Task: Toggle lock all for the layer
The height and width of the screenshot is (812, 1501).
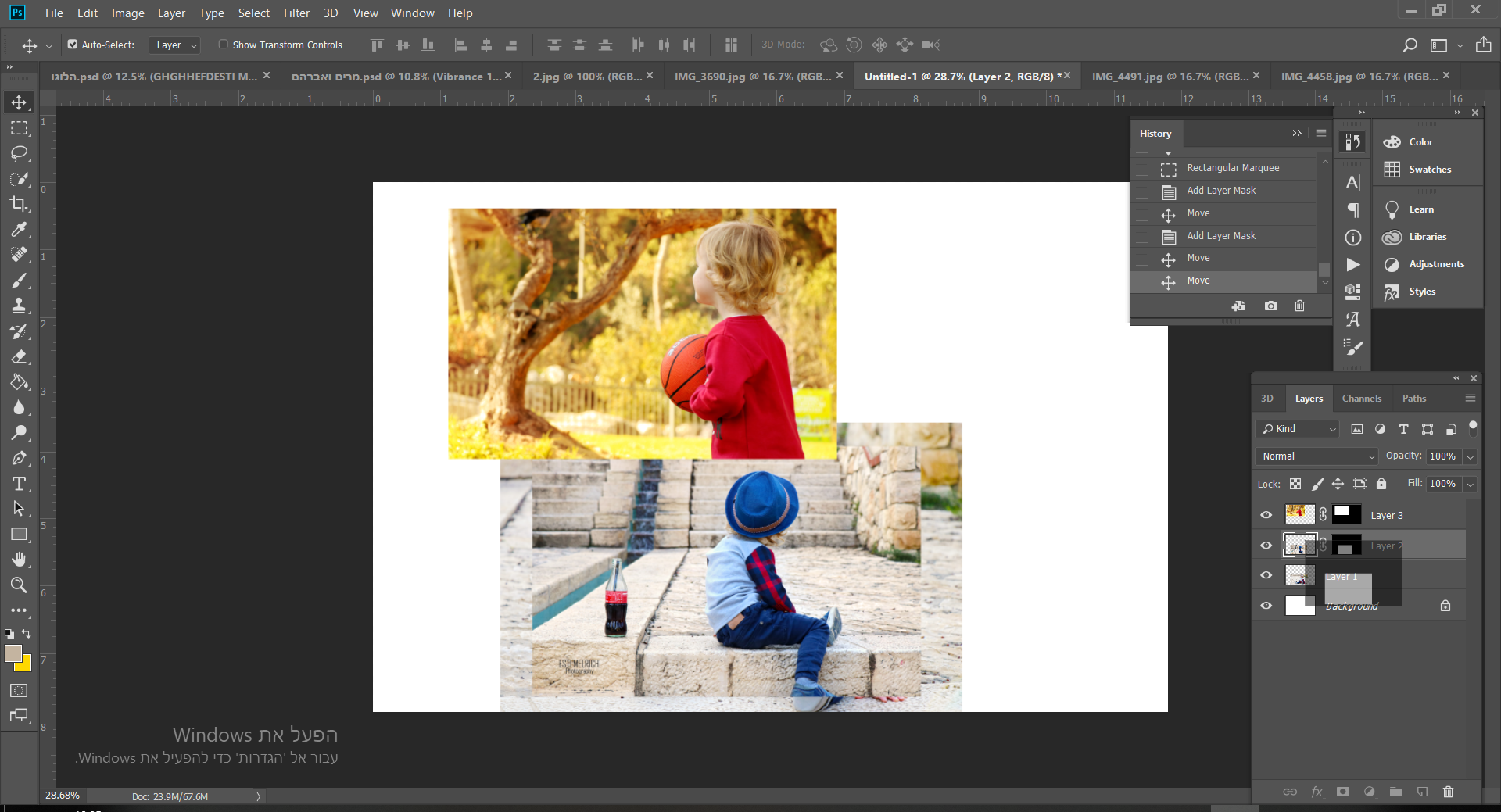Action: coord(1381,484)
